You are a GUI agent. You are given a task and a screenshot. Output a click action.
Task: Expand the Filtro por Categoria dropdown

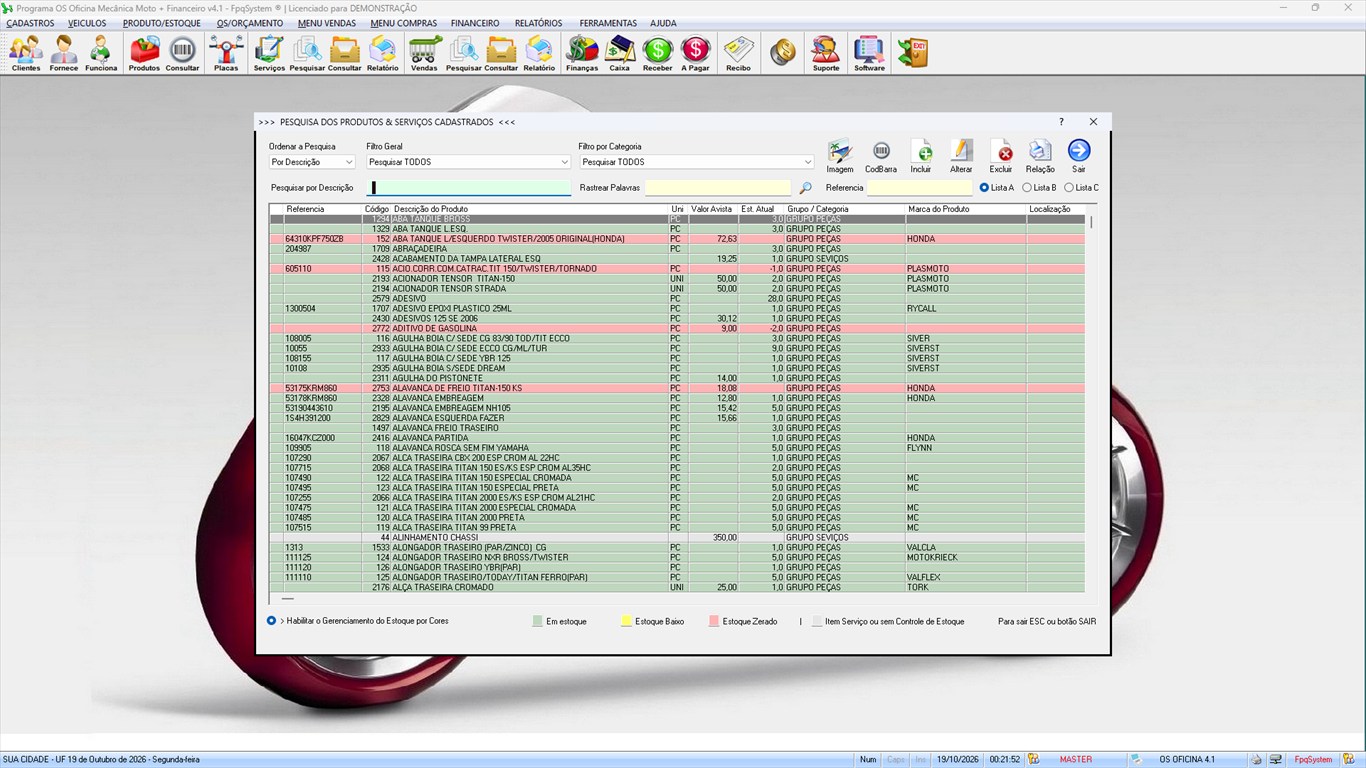[808, 162]
